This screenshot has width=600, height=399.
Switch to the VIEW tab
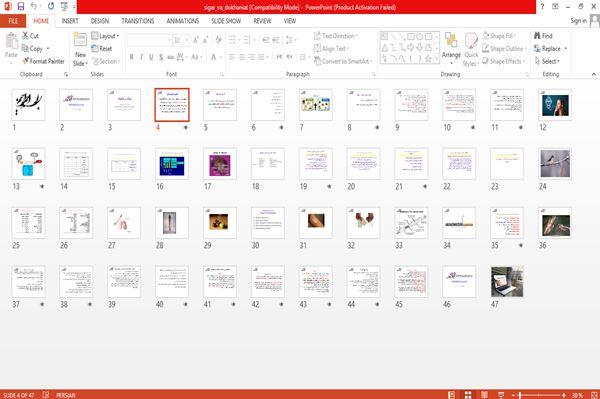[290, 21]
